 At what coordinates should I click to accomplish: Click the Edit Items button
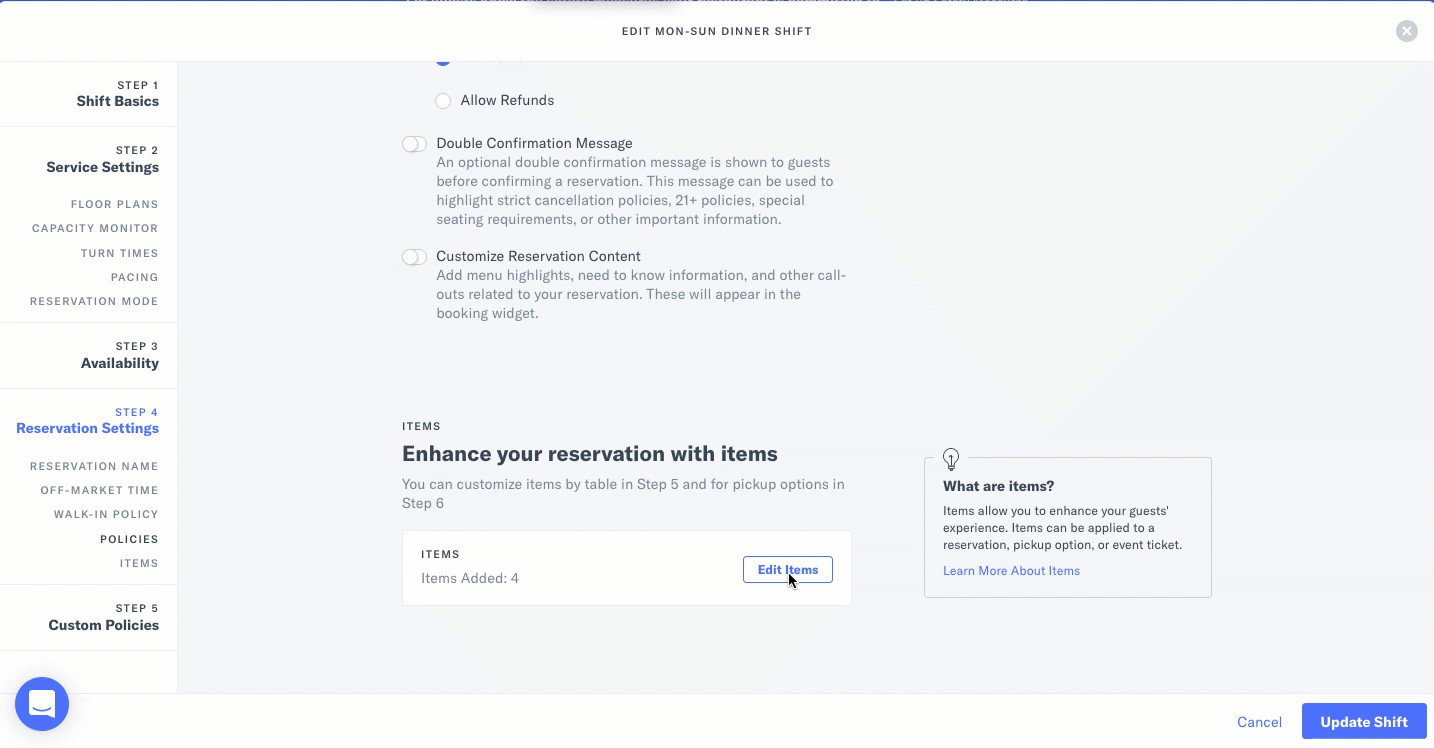coord(787,570)
